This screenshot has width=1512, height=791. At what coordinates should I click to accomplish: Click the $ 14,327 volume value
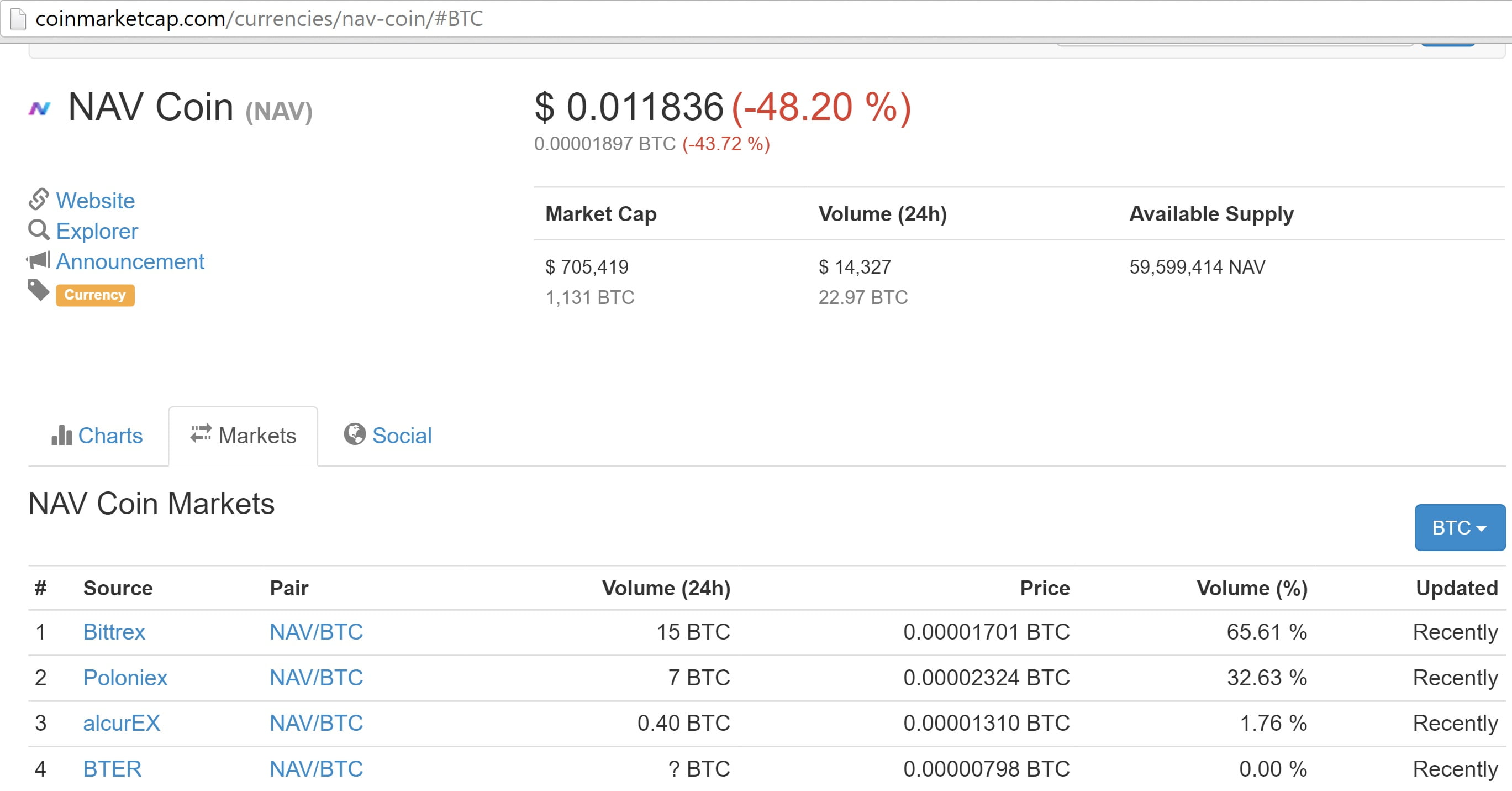click(x=855, y=267)
